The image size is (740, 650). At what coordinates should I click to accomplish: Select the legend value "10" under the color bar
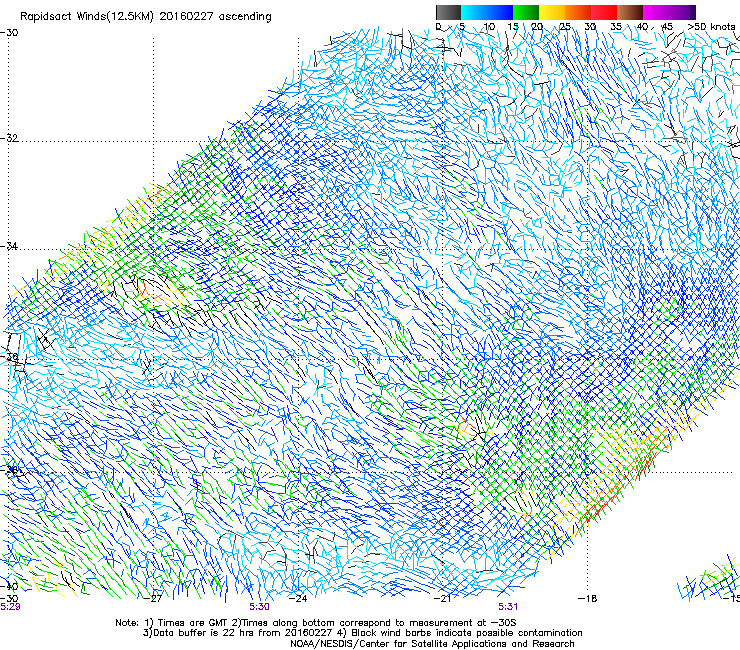(x=489, y=26)
